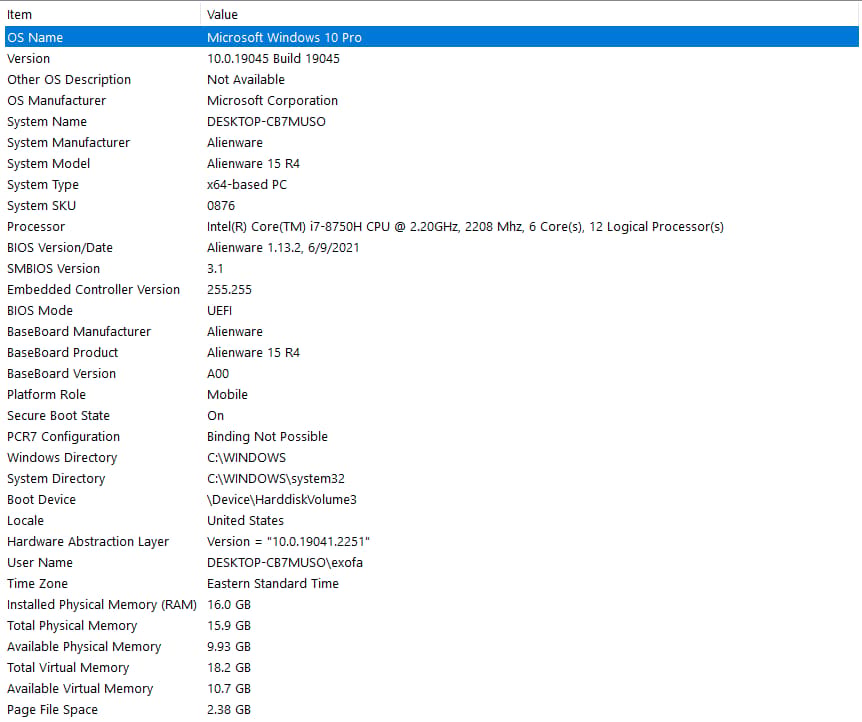This screenshot has height=722, width=862.
Task: Click the UEFI value
Action: pyautogui.click(x=219, y=311)
